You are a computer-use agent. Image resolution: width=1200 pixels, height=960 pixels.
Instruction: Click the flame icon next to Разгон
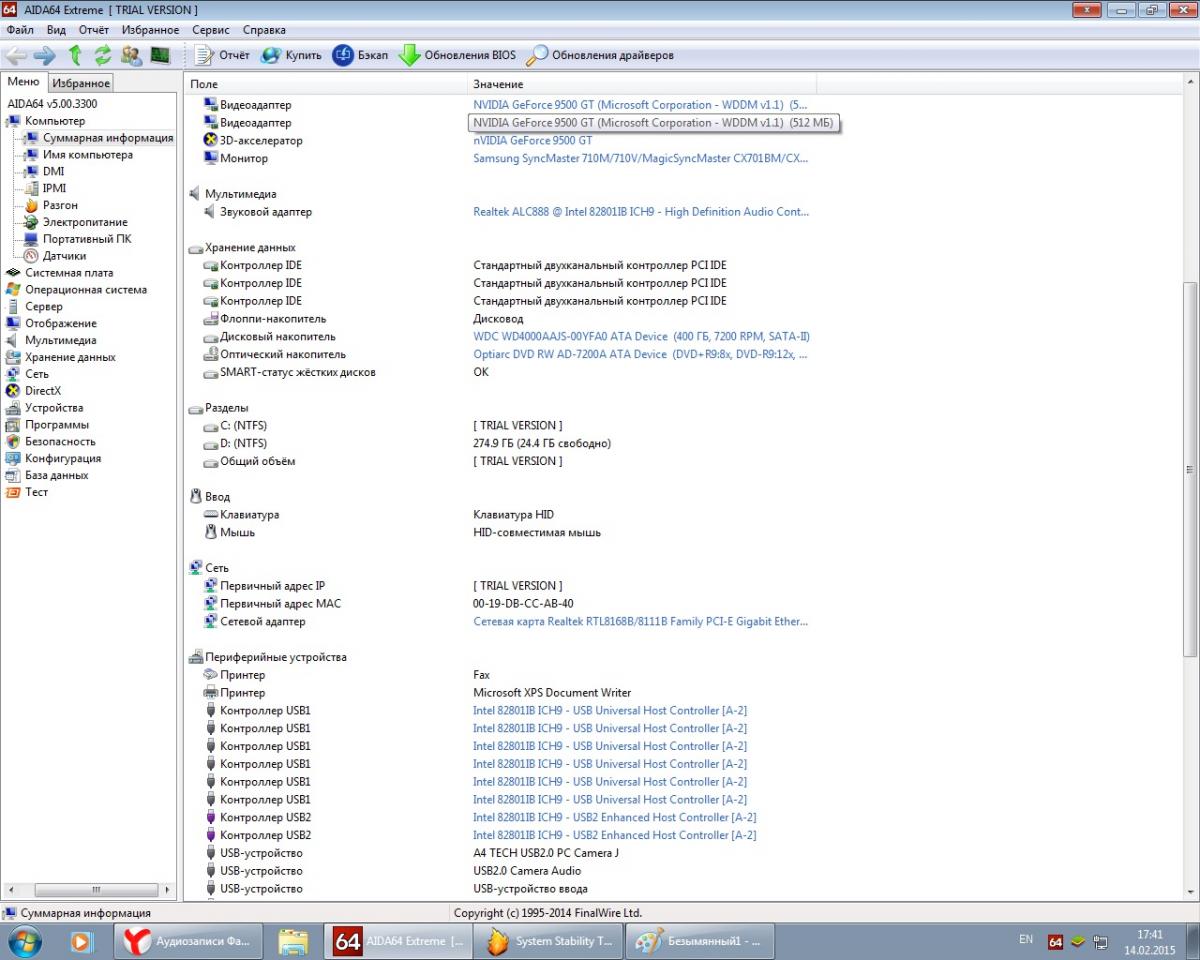click(31, 205)
